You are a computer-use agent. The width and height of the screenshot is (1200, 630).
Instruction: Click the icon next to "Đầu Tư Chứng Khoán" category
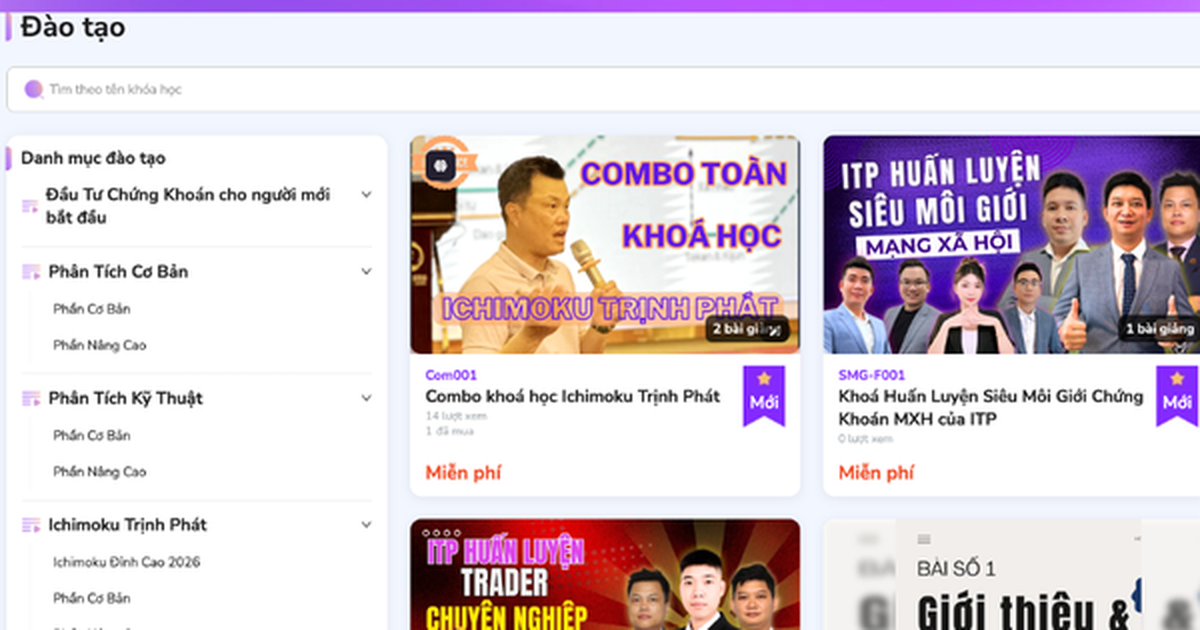click(30, 205)
